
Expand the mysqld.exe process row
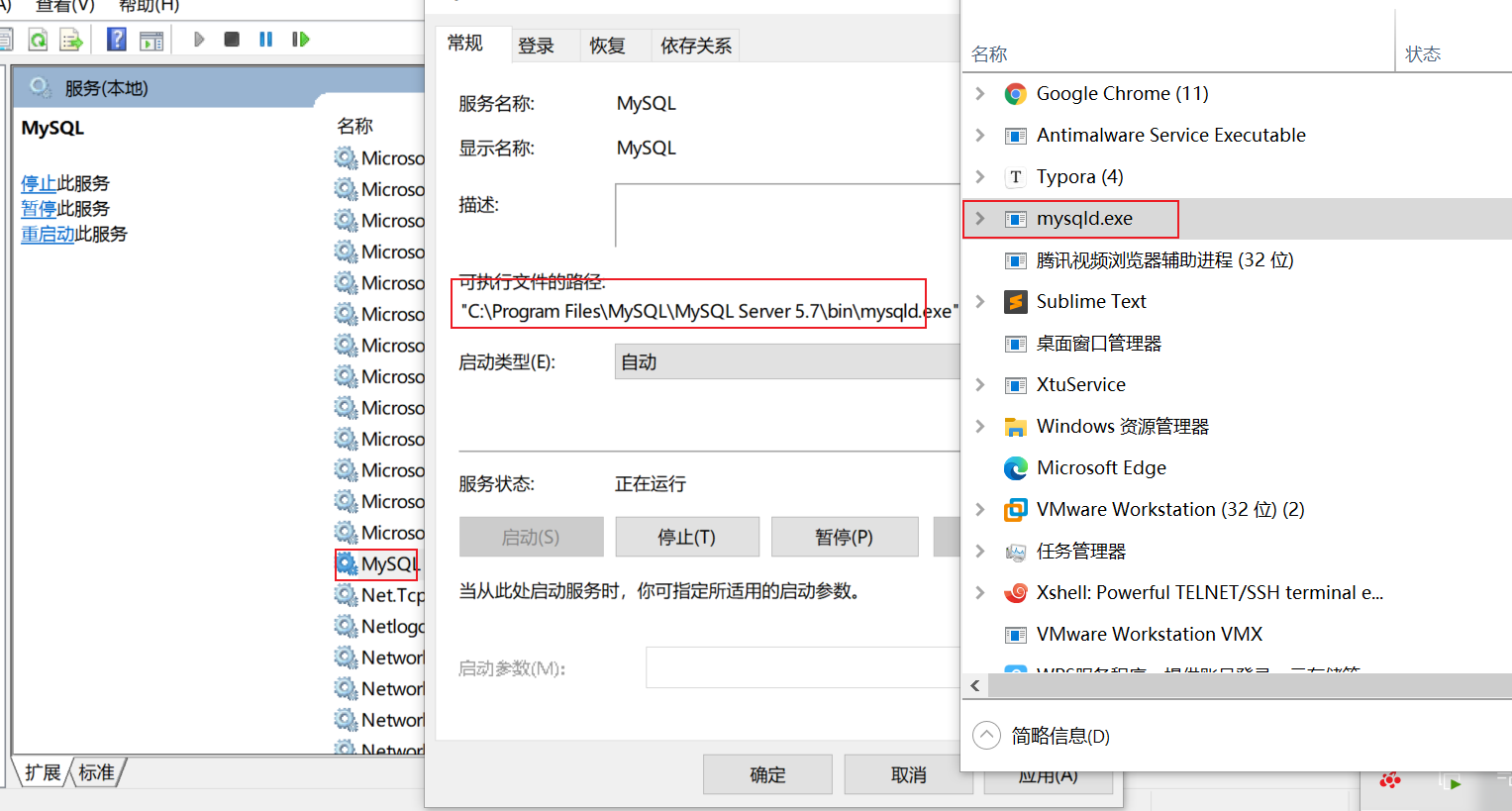(x=980, y=219)
